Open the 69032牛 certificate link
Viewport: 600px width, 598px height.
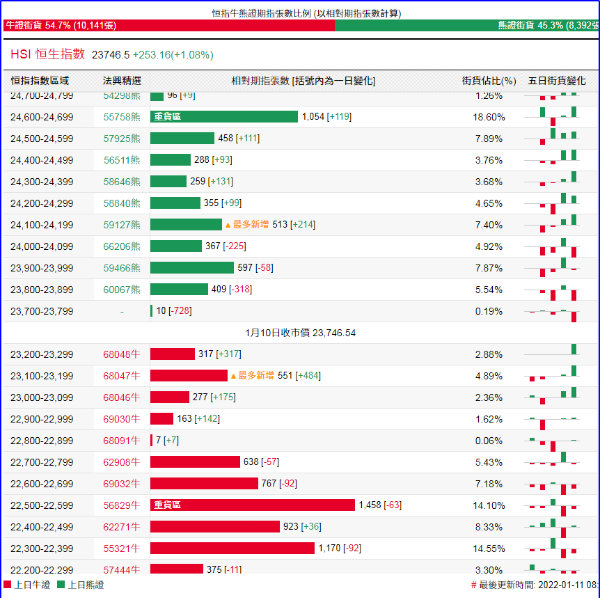tap(121, 484)
